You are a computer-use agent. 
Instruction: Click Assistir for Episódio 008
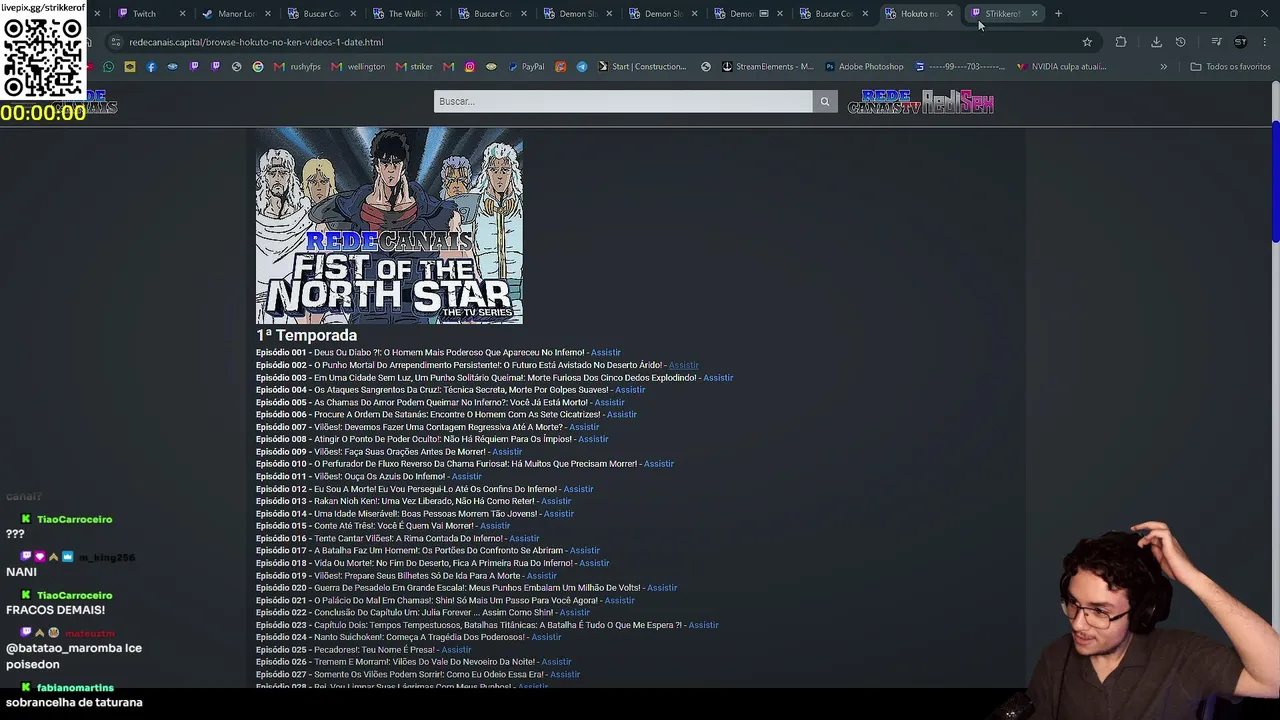click(593, 440)
